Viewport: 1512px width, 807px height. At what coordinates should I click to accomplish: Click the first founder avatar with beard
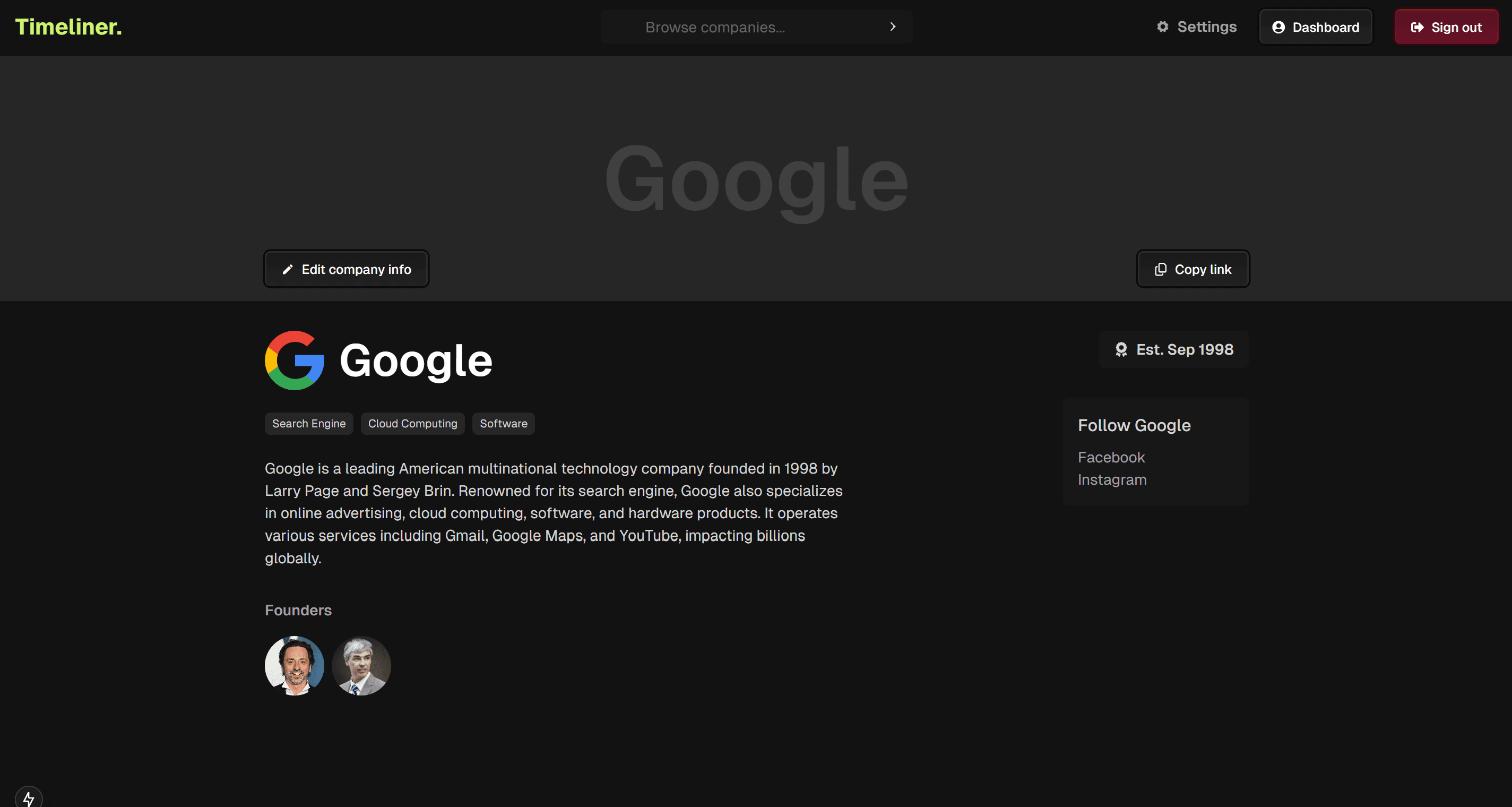(x=295, y=665)
